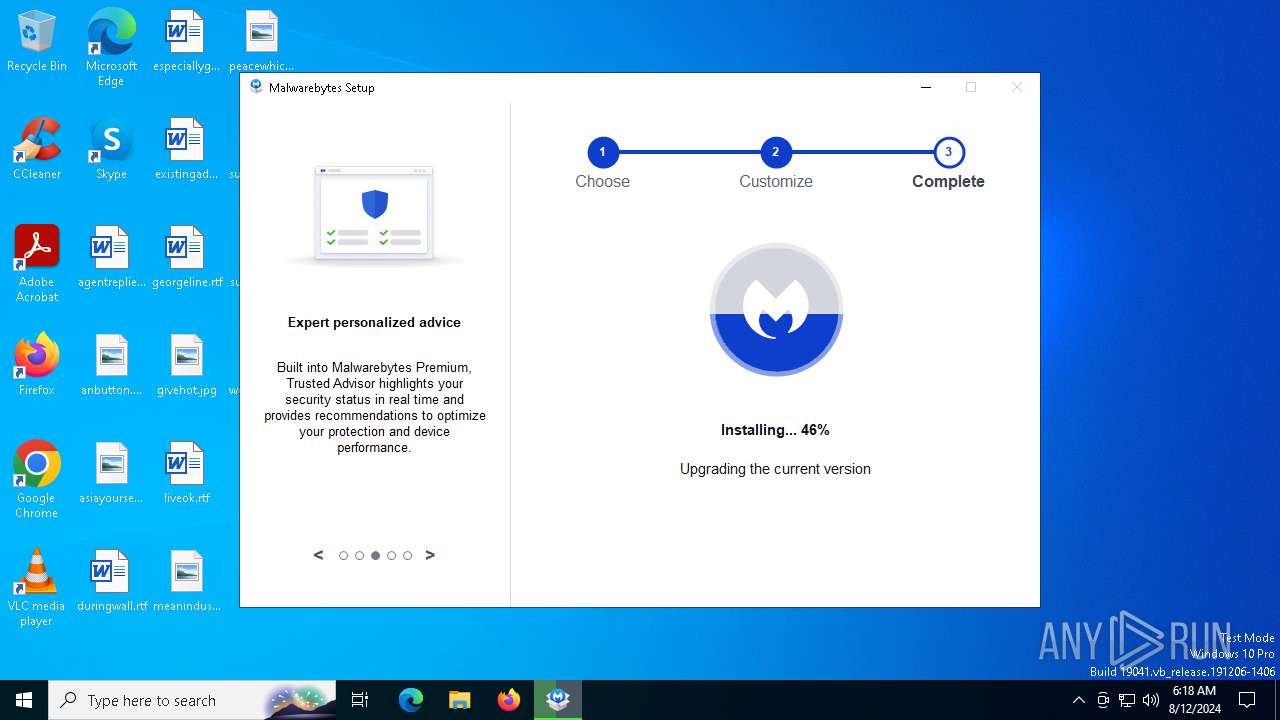1280x720 pixels.
Task: Open Task View on taskbar
Action: pyautogui.click(x=360, y=700)
